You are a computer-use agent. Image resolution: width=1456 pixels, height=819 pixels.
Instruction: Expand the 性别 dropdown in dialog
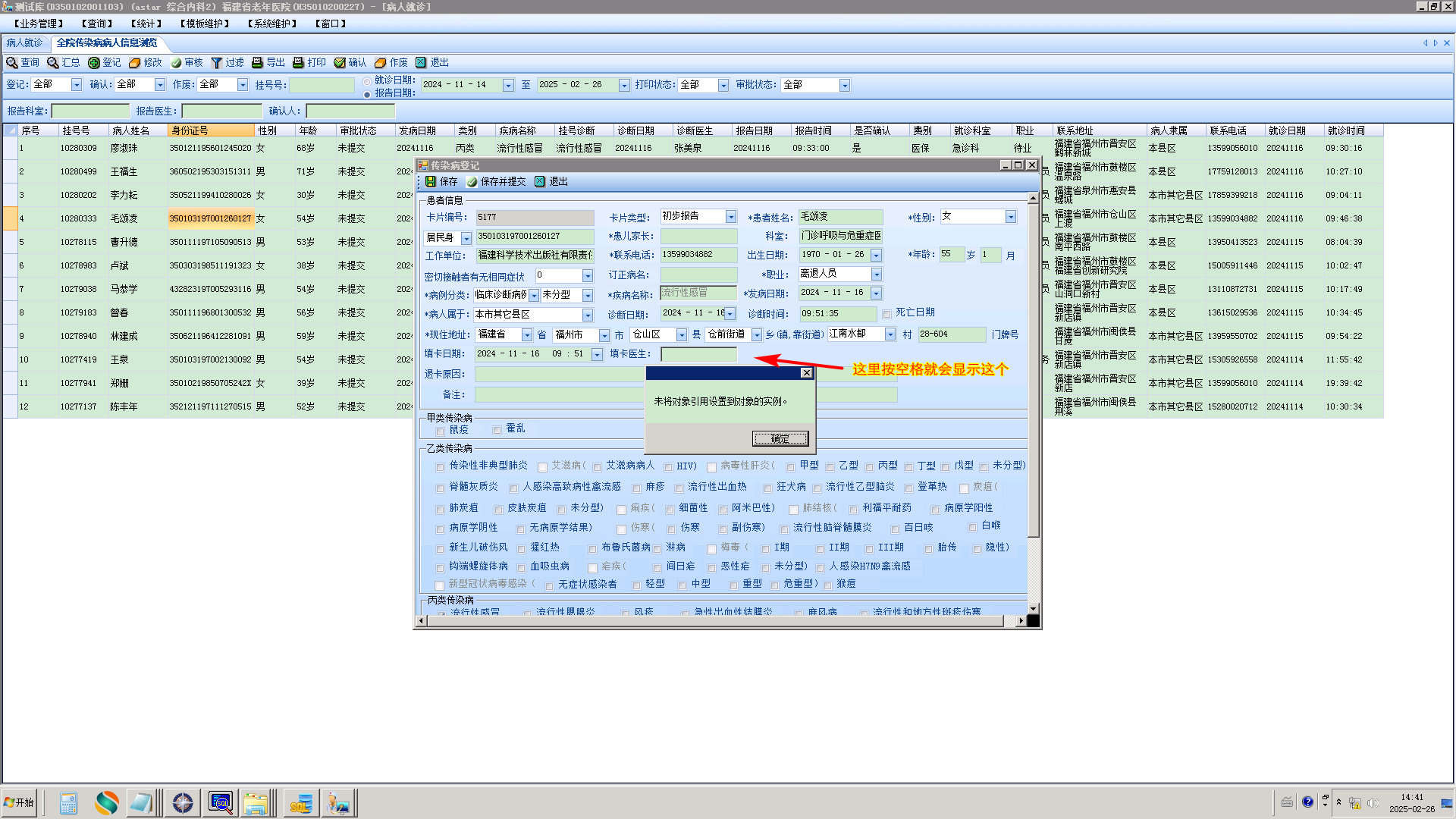[1010, 218]
